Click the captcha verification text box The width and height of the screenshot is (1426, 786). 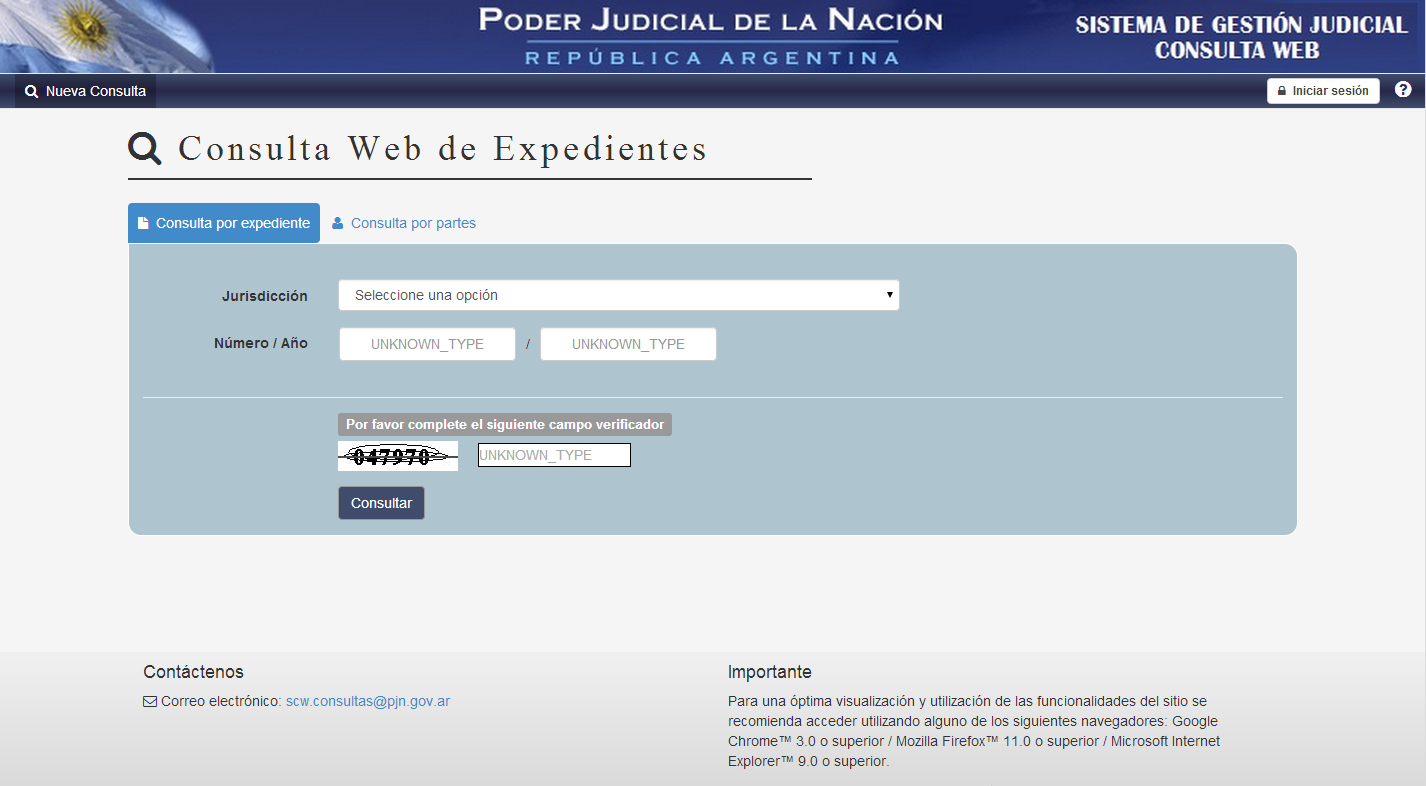tap(554, 455)
